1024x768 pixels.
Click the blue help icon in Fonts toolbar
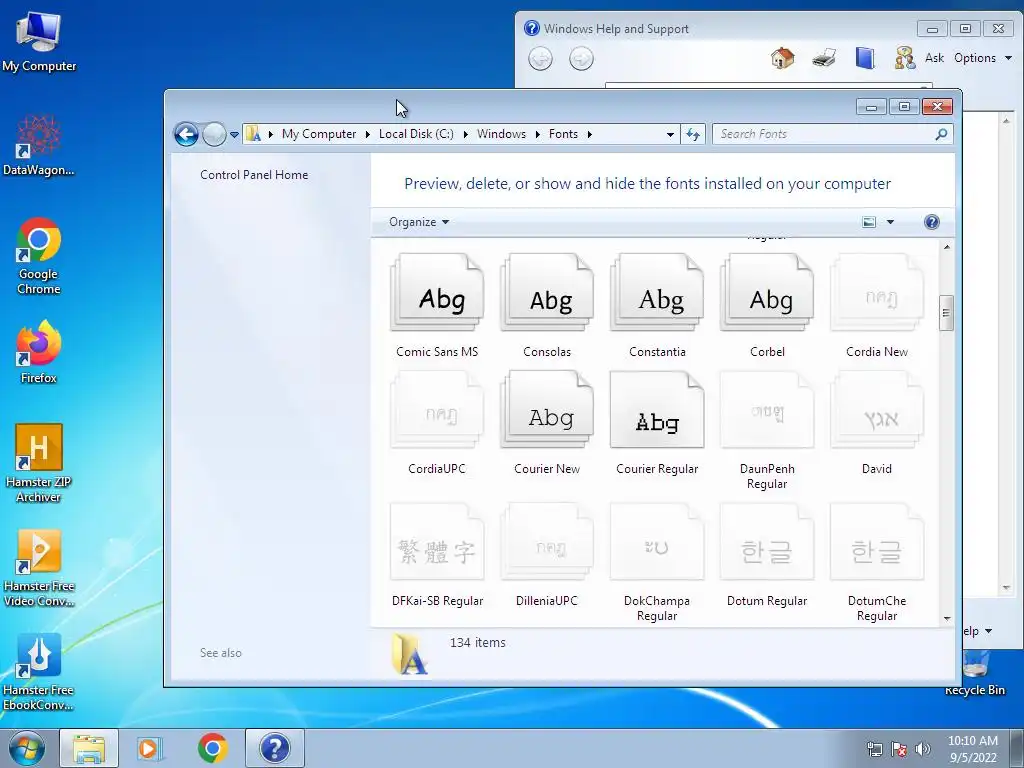pyautogui.click(x=932, y=222)
